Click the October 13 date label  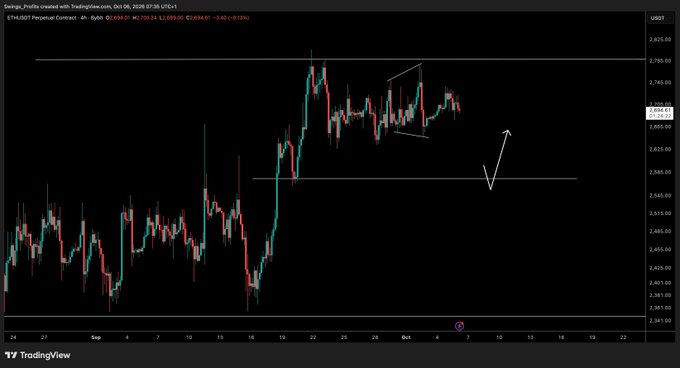[x=530, y=337]
